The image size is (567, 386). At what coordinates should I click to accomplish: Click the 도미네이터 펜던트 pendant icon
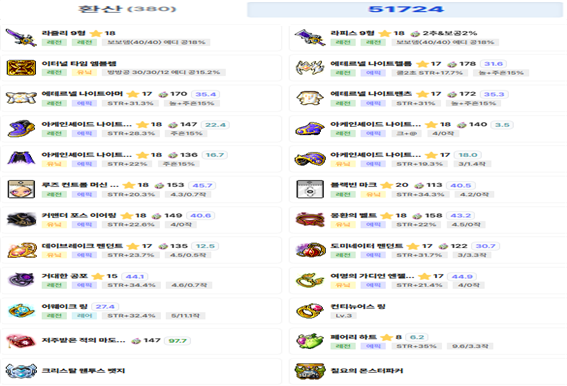click(x=310, y=250)
